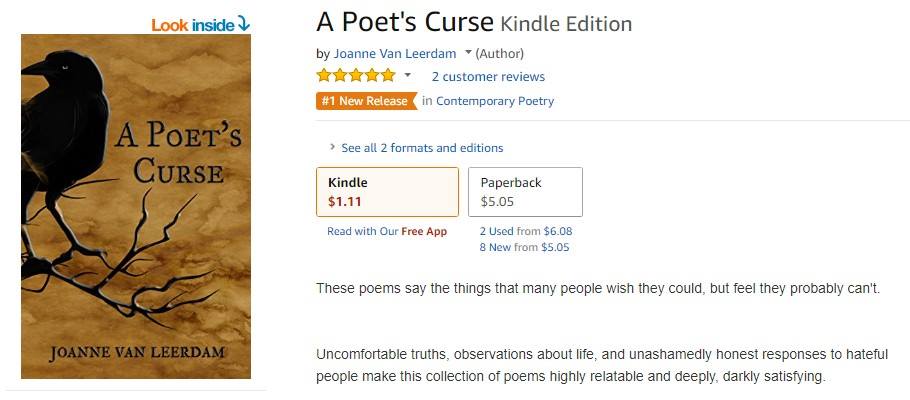The image size is (910, 400).
Task: Open the Joanne Van Leerdam author link
Action: point(395,53)
